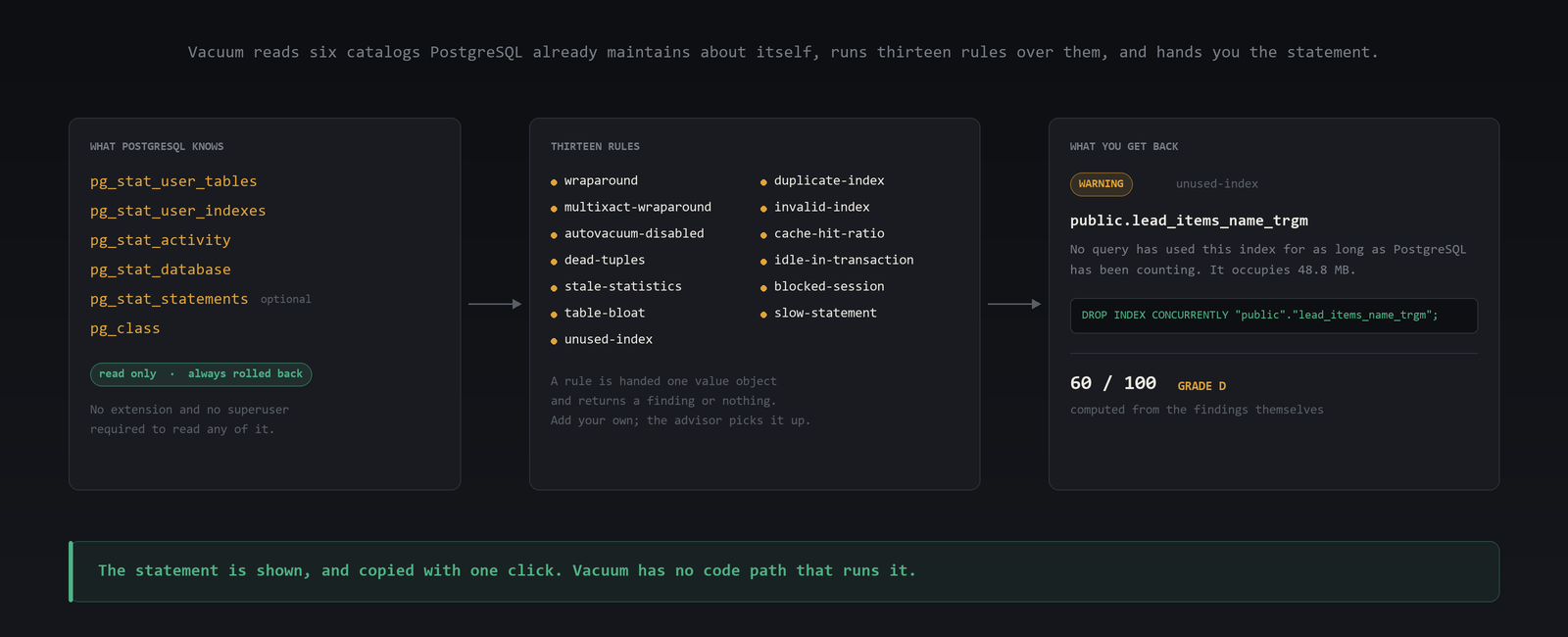This screenshot has height=637, width=1568.
Task: Click 'computed from the findings themselves' caption
Action: 1197,410
